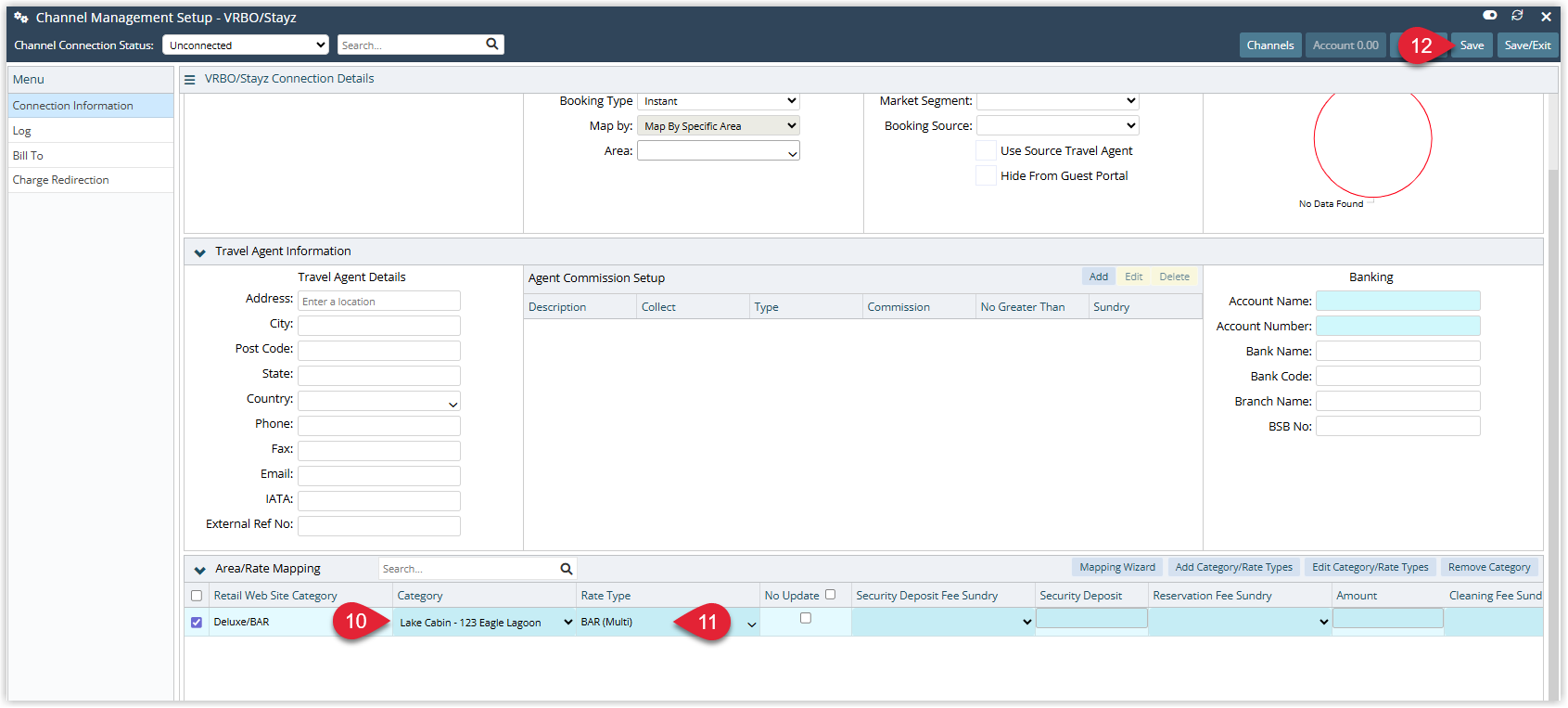Toggle the No Update header checkbox
Image resolution: width=1568 pixels, height=708 pixels.
830,595
